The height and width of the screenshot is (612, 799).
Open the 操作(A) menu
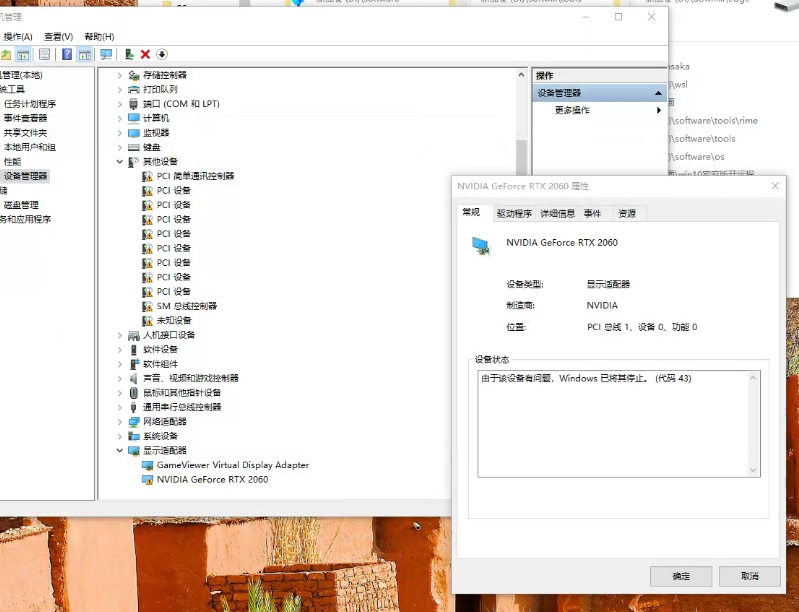point(18,37)
